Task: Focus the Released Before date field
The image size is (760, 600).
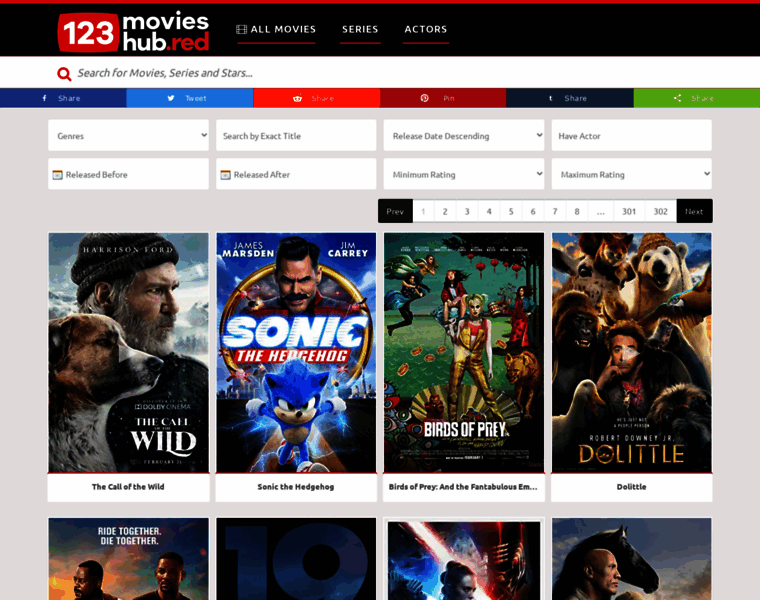Action: [128, 174]
